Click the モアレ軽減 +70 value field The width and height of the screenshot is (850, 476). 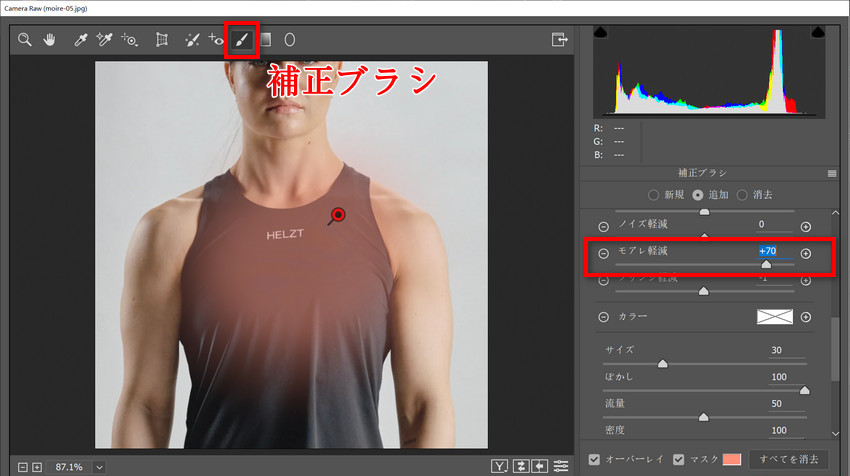point(775,251)
